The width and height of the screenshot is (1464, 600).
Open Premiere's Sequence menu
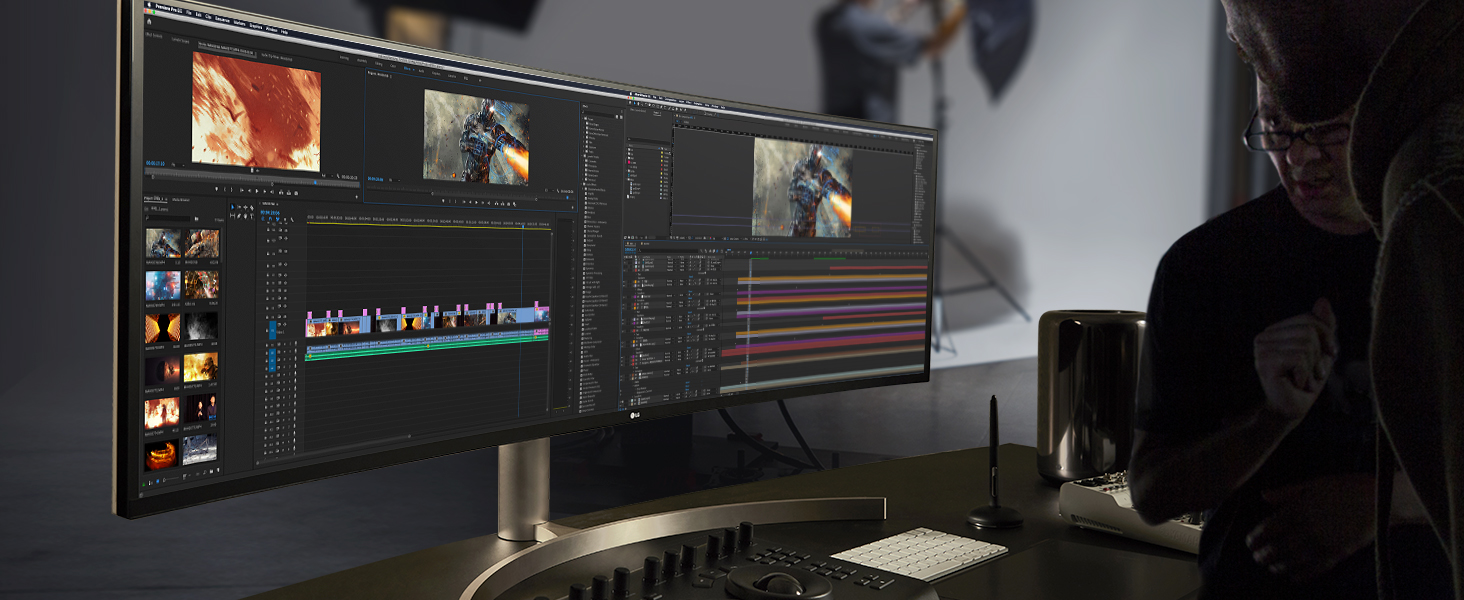coord(222,20)
